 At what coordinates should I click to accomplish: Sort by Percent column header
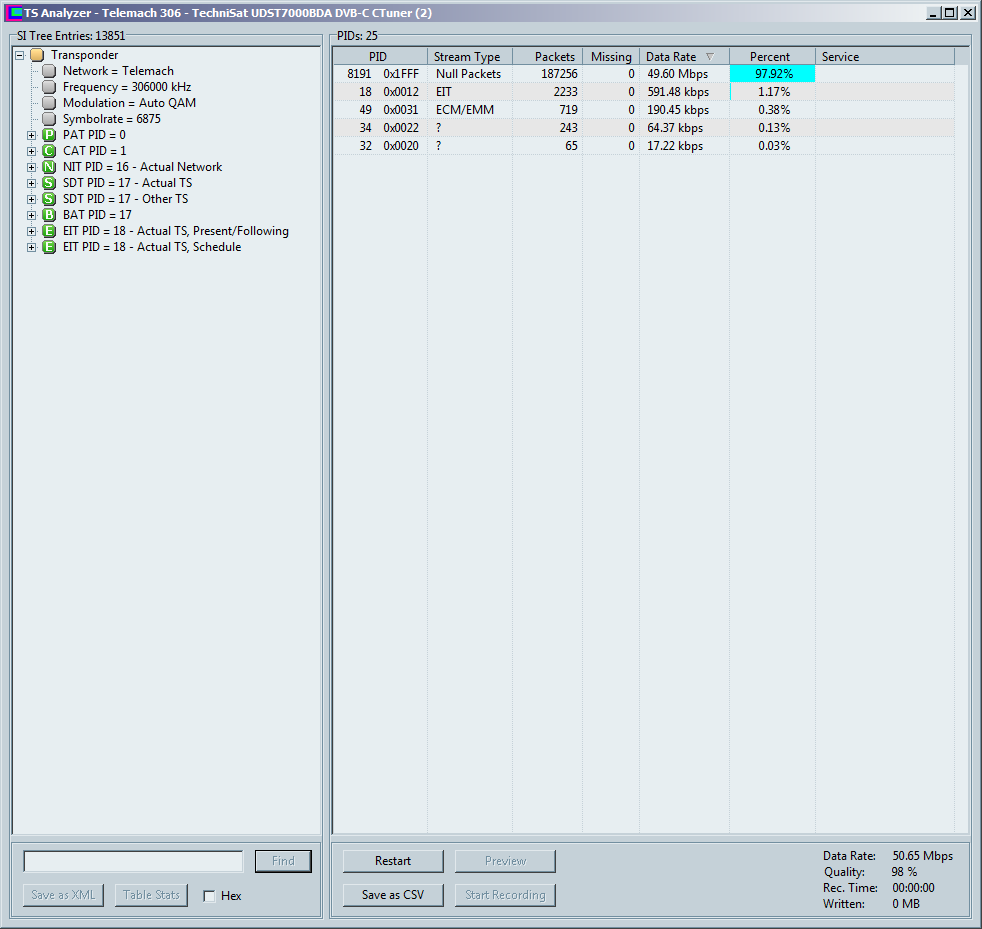[772, 56]
